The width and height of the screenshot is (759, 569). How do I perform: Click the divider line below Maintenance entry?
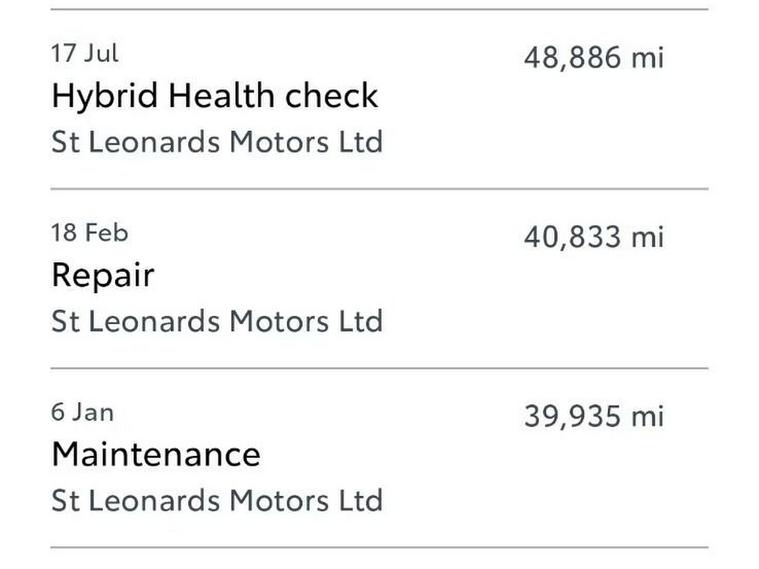tap(380, 548)
